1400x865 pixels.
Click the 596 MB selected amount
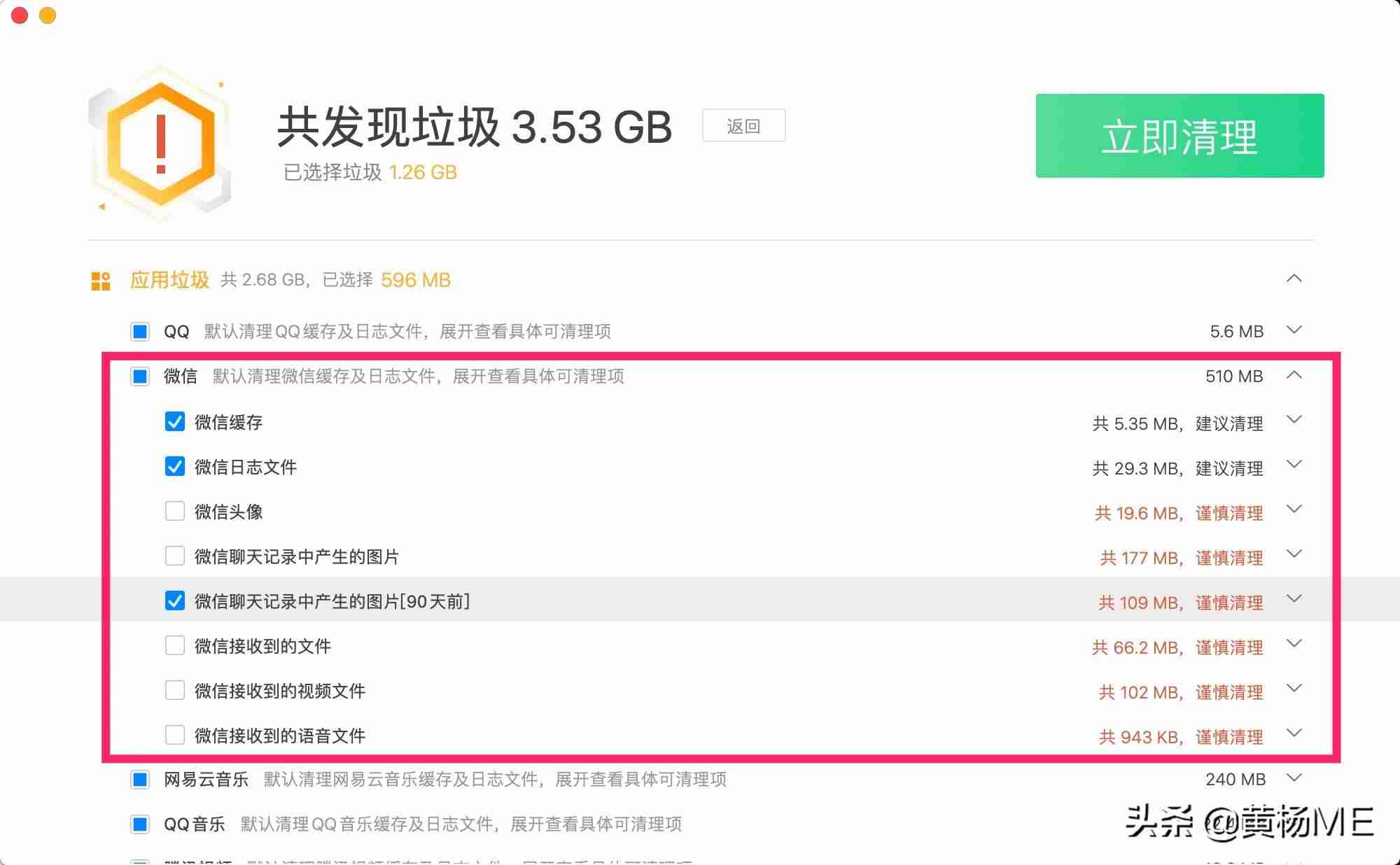tap(416, 280)
